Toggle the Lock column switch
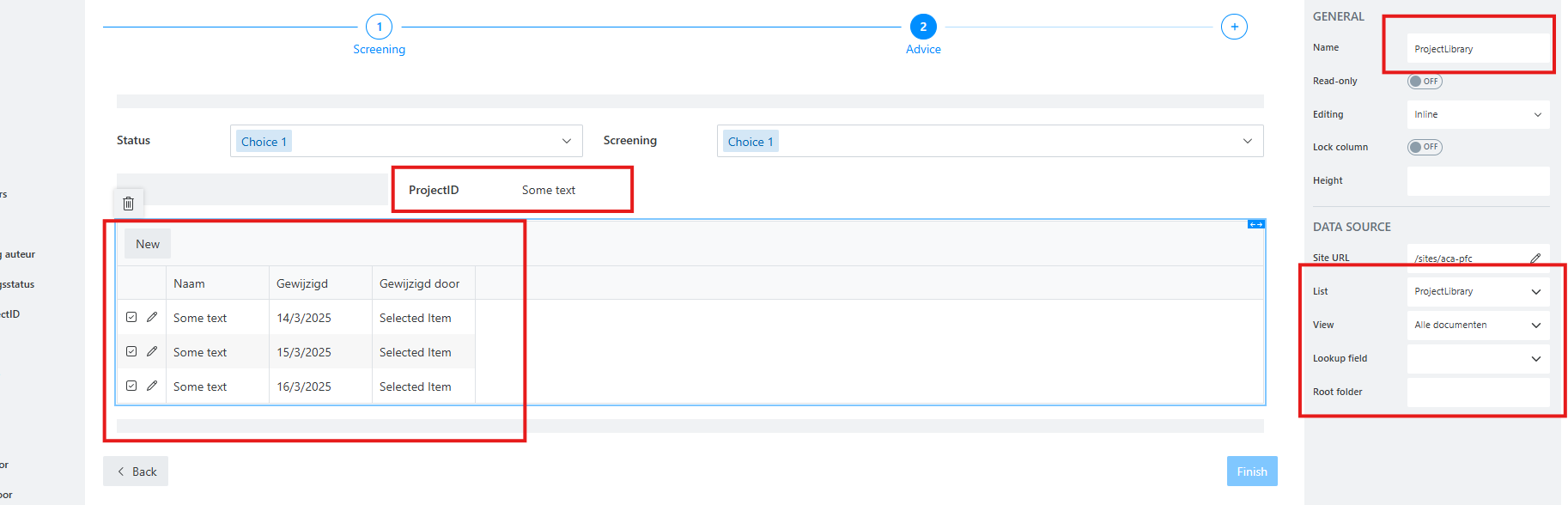This screenshot has width=1568, height=505. 1424,147
